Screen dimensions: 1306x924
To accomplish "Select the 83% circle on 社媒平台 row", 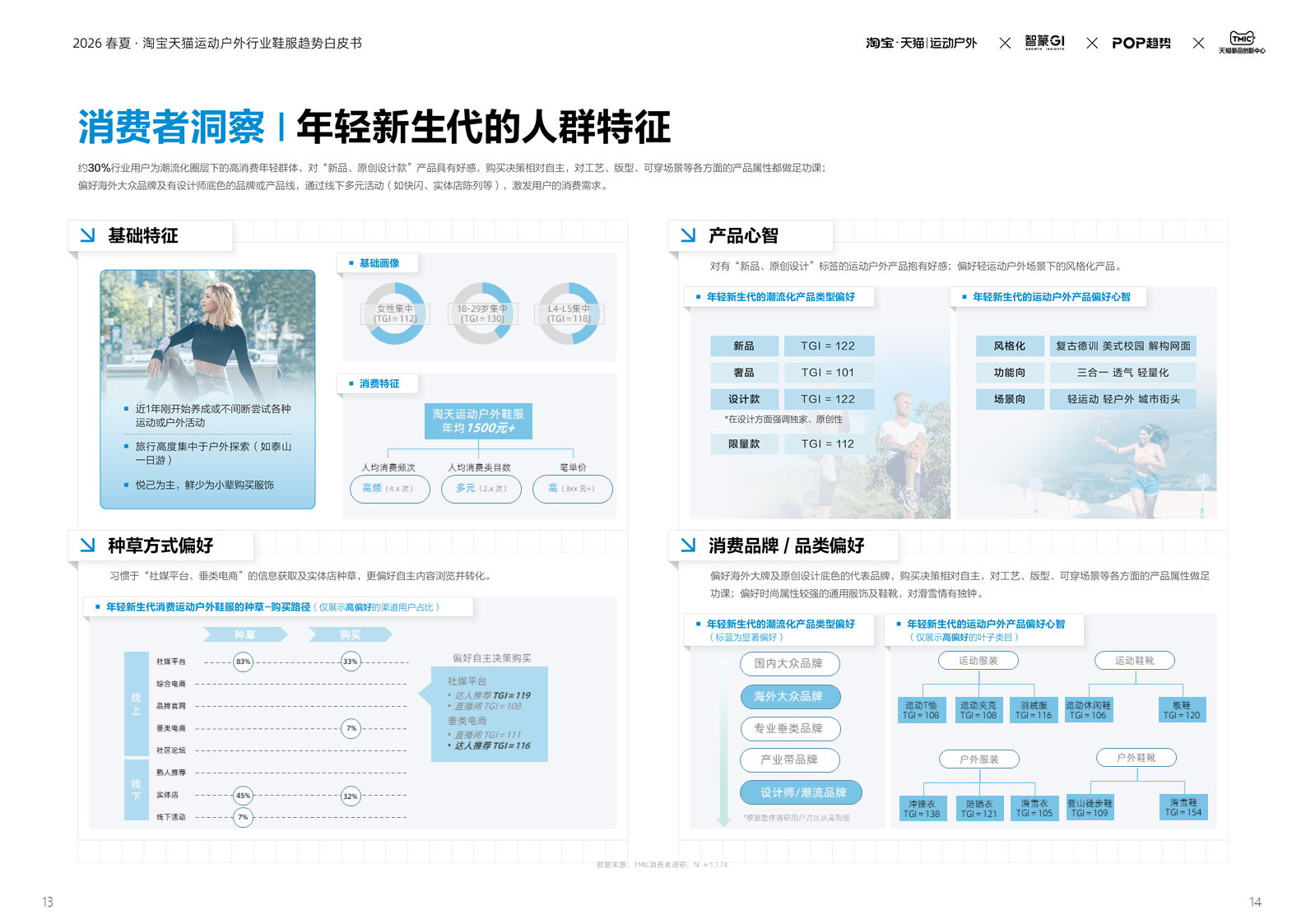I will pos(243,662).
